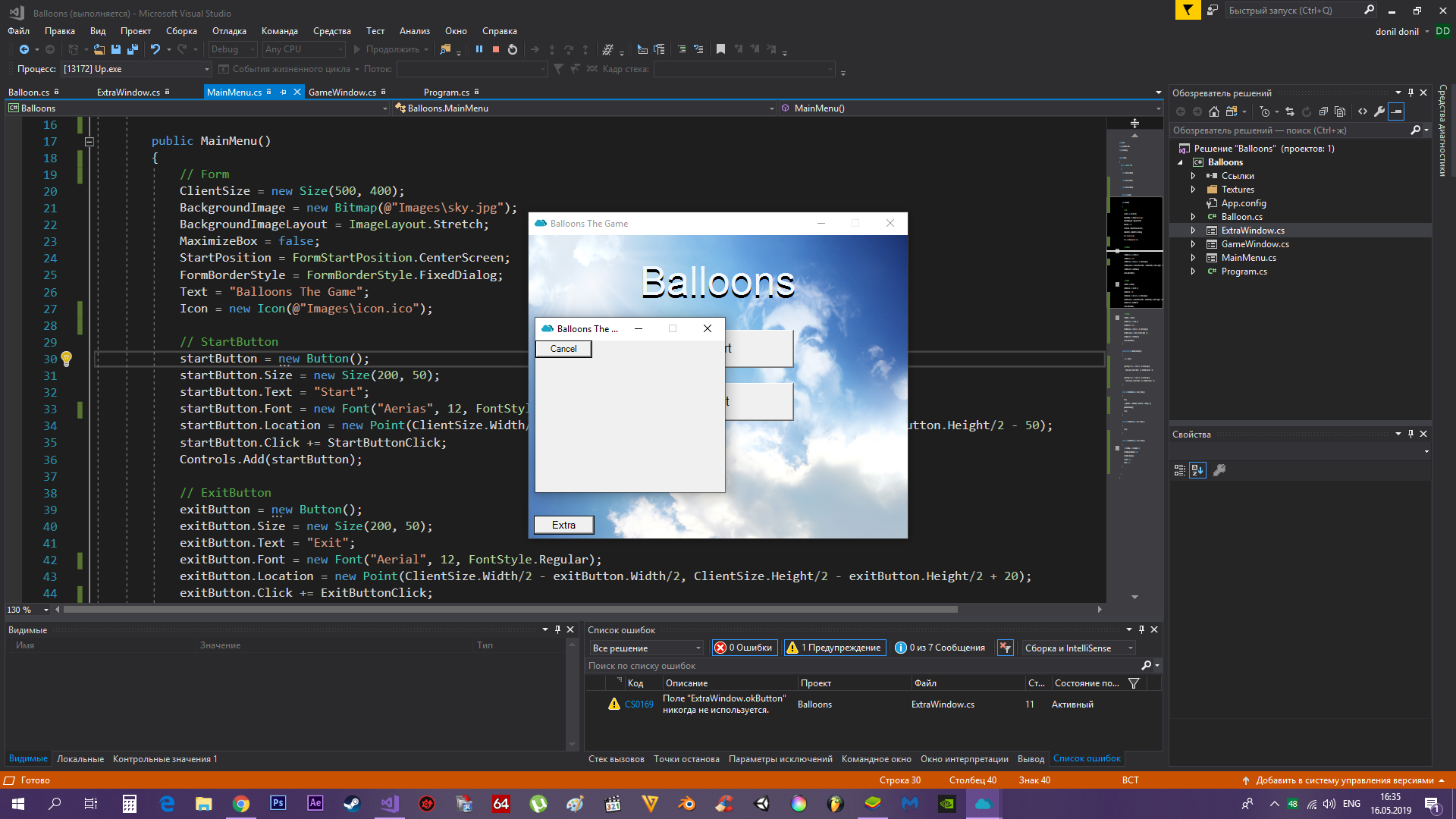Open the Process Up.exe dropdown
The height and width of the screenshot is (819, 1456).
136,69
